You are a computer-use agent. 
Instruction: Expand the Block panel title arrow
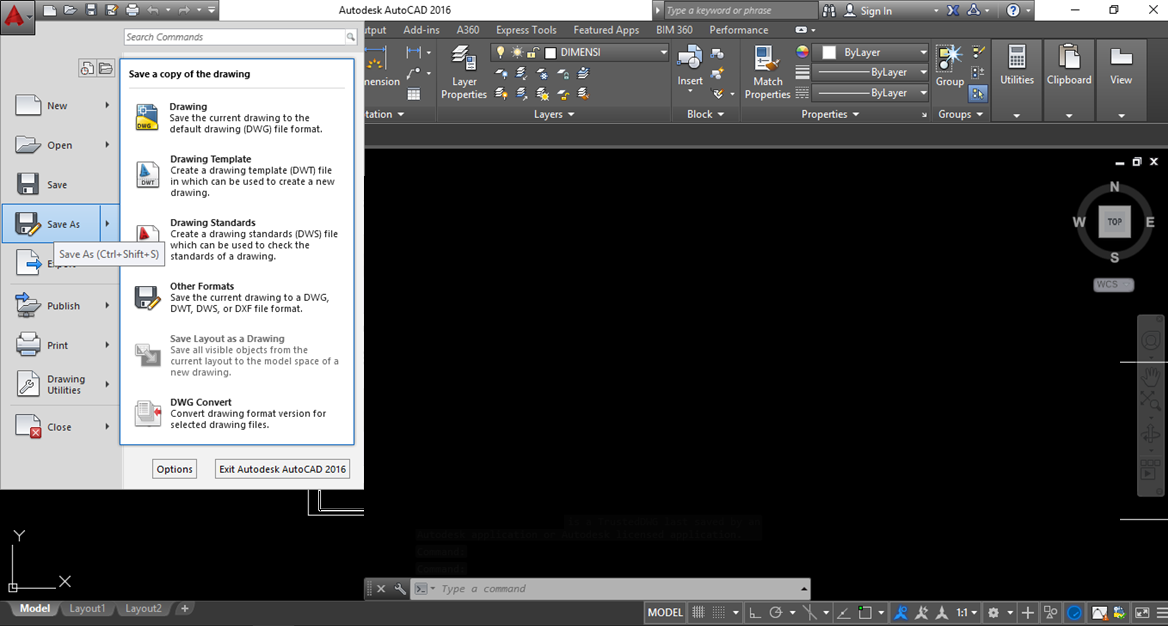coord(720,115)
